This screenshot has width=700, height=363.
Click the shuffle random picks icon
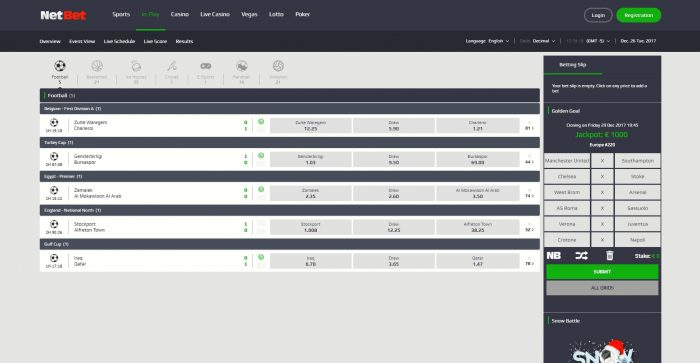point(581,255)
